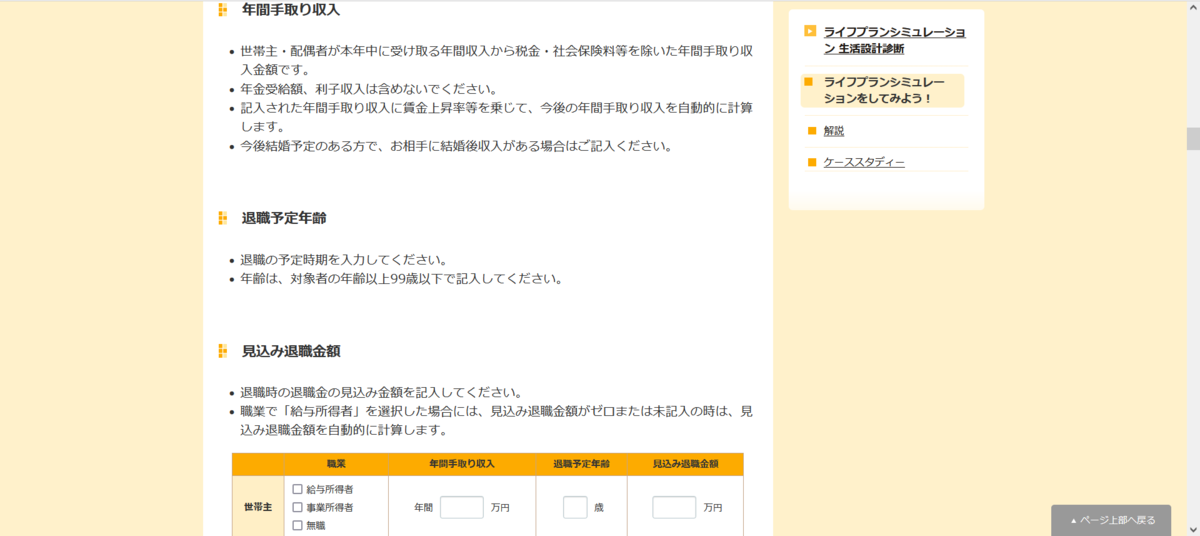Click the text 退職時の退職金の見込み金額を記入してください。
The height and width of the screenshot is (536, 1200).
pyautogui.click(x=381, y=393)
